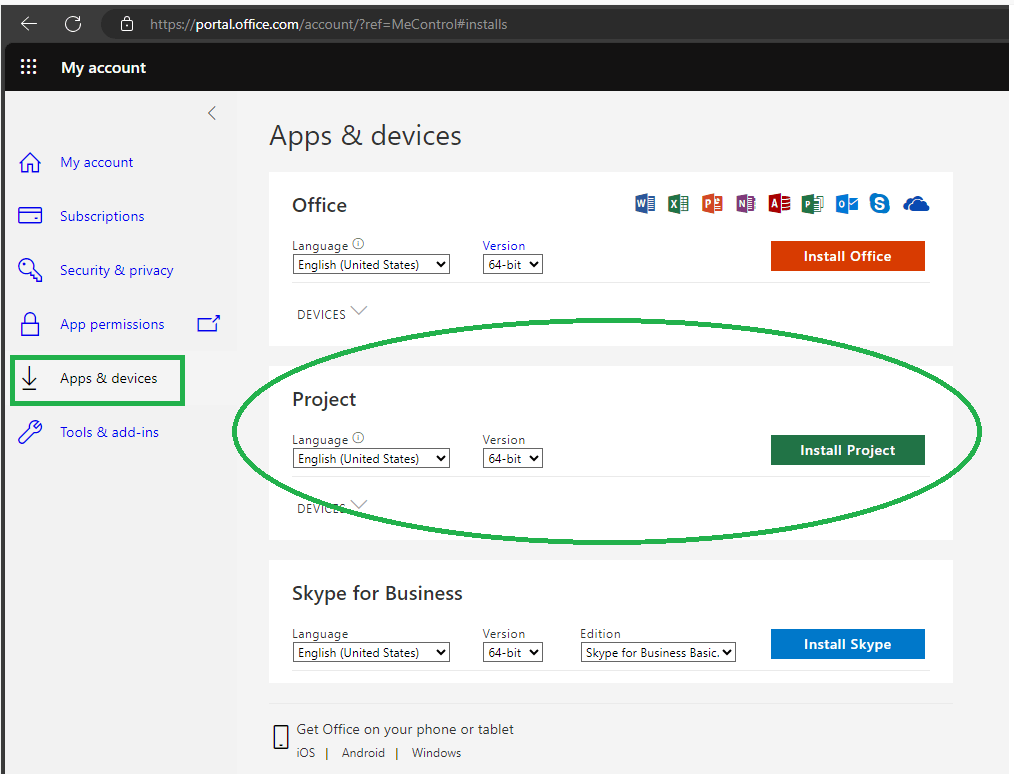Screen dimensions: 1014x774
Task: Go to My account in sidebar
Action: point(96,162)
